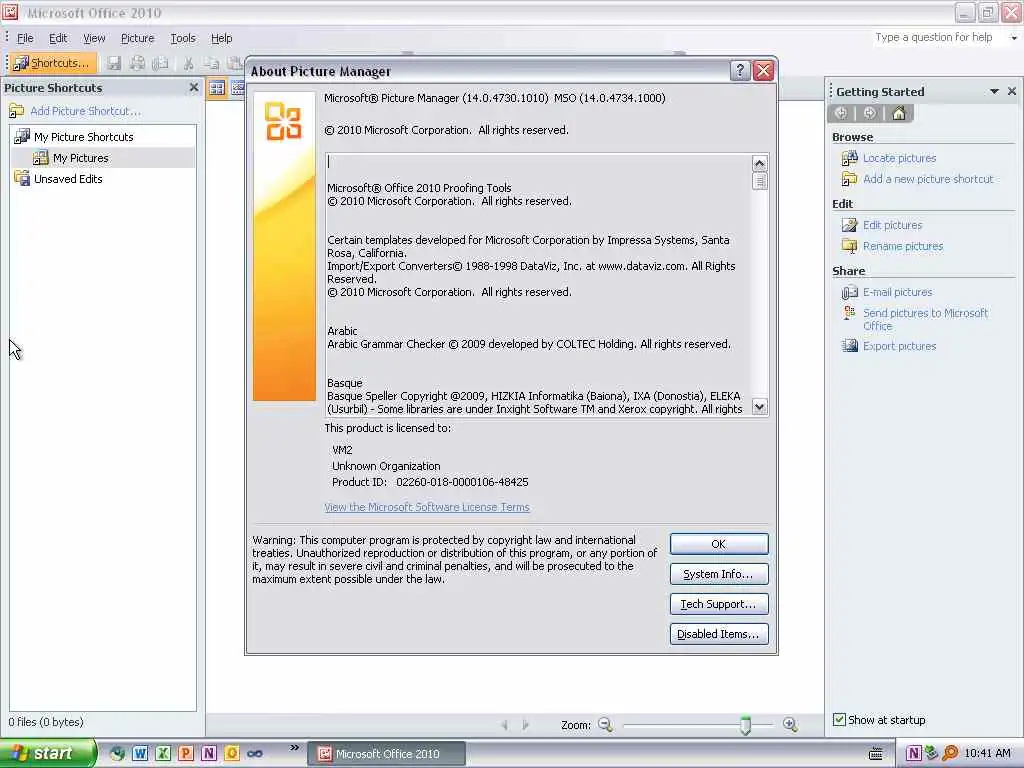The height and width of the screenshot is (768, 1024).
Task: Click OK in the About dialog
Action: coord(719,544)
